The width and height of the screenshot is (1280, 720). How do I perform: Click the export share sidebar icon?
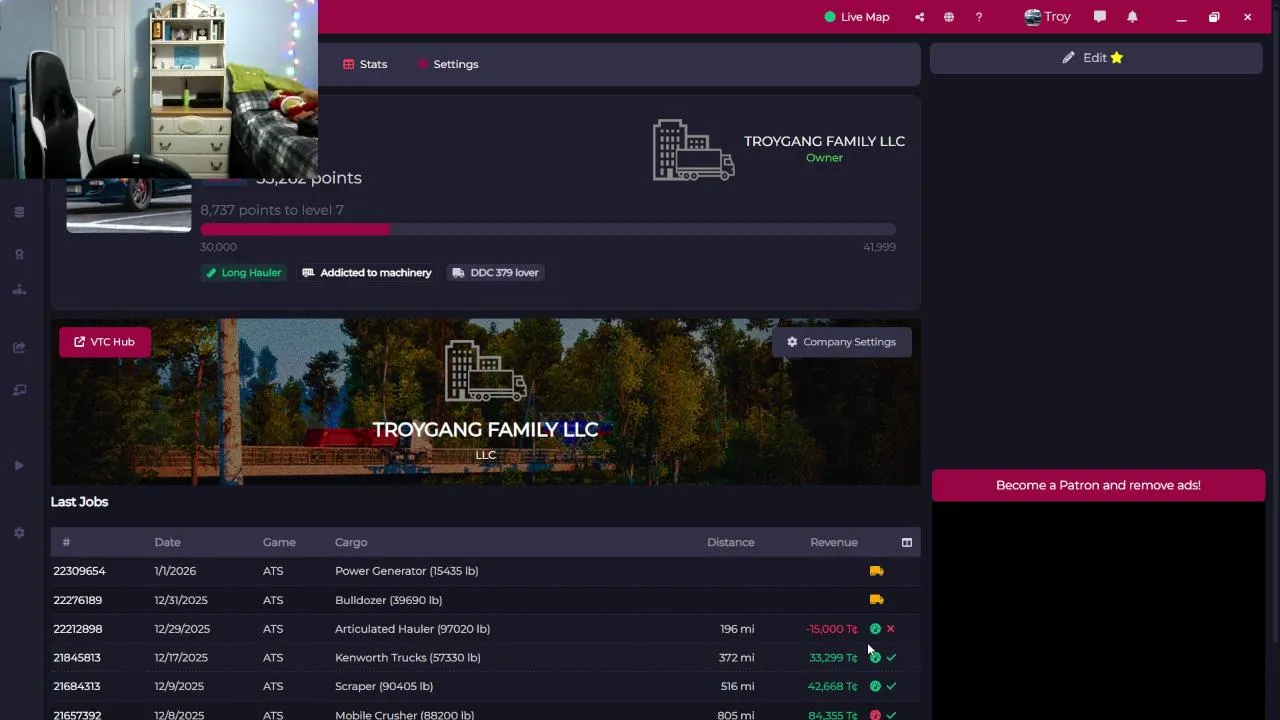[19, 348]
